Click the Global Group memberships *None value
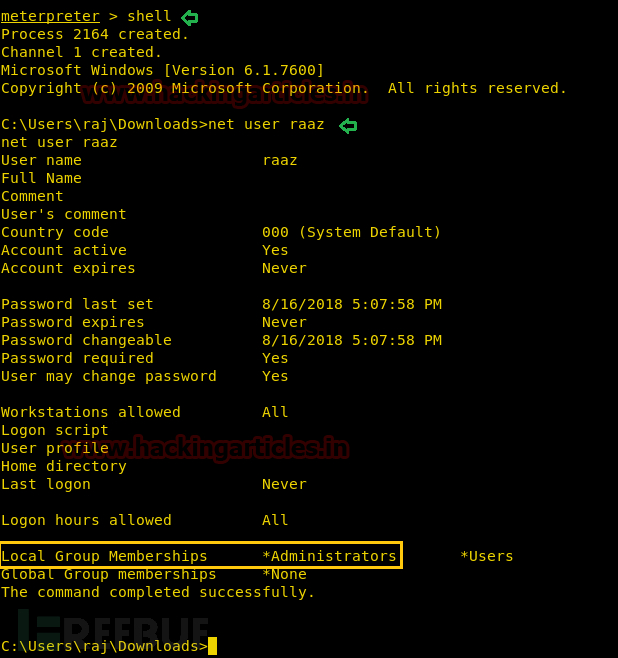The height and width of the screenshot is (658, 618). pos(284,574)
